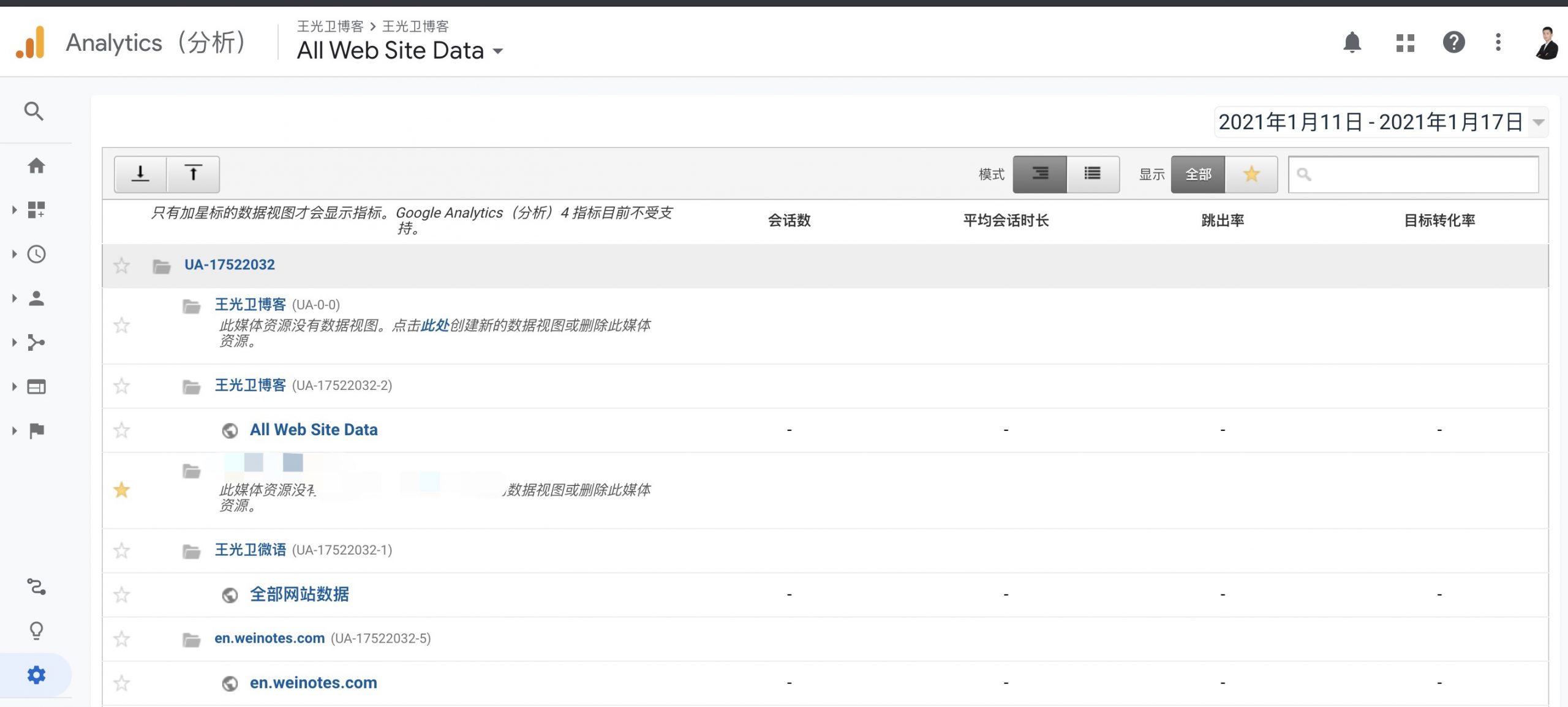The height and width of the screenshot is (707, 1568).
Task: Click the 跳出率 column header
Action: [1223, 220]
